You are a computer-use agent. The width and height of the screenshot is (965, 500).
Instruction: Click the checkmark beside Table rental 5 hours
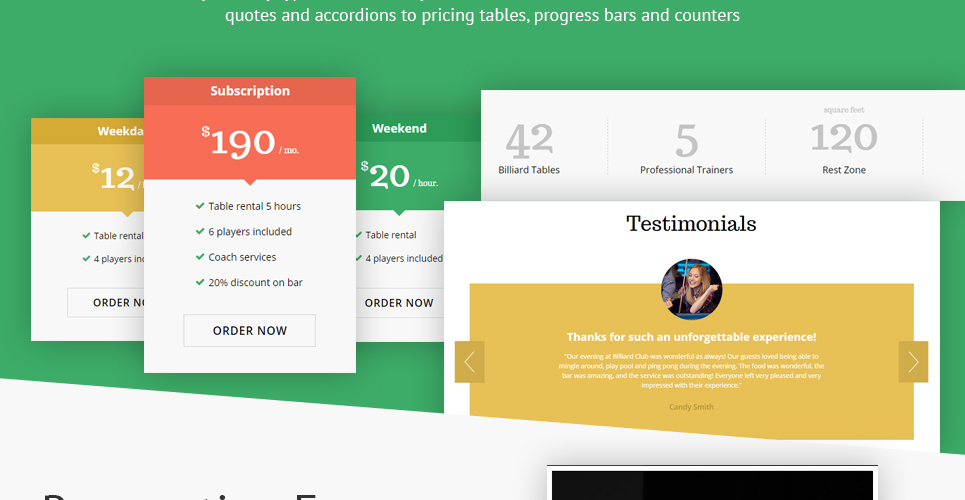199,206
